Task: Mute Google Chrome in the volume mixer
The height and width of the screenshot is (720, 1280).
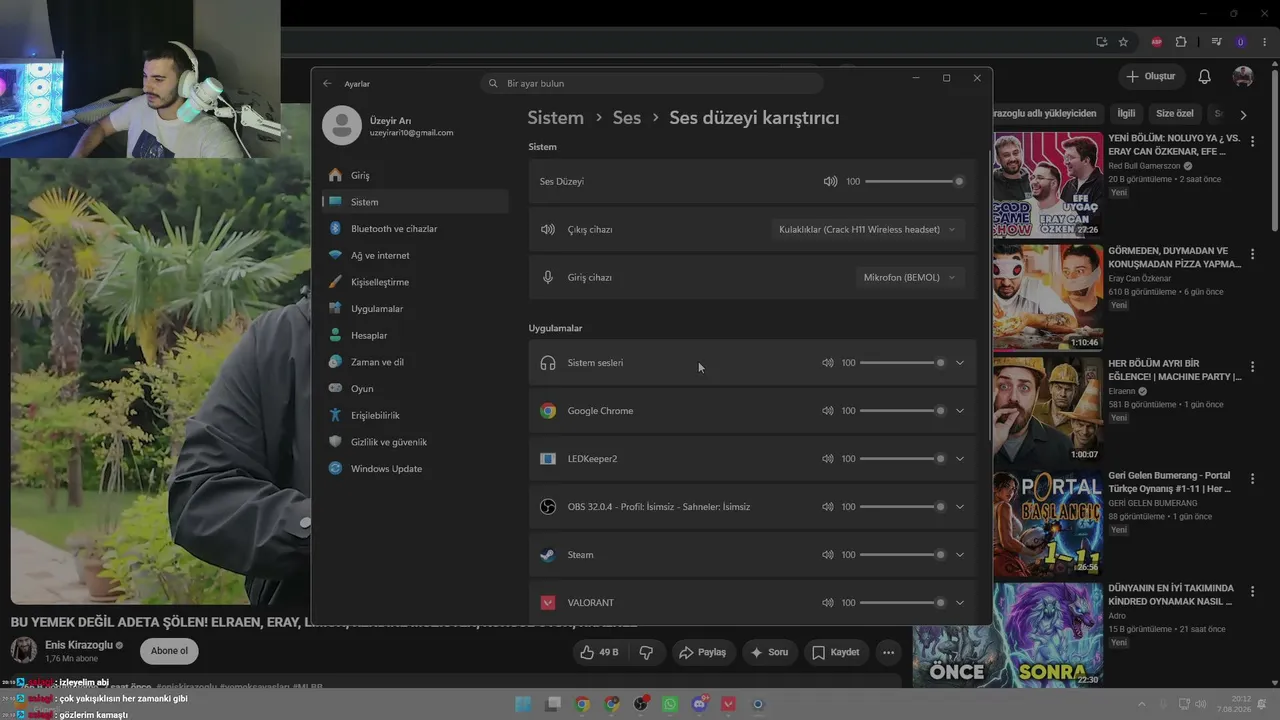Action: (x=827, y=411)
